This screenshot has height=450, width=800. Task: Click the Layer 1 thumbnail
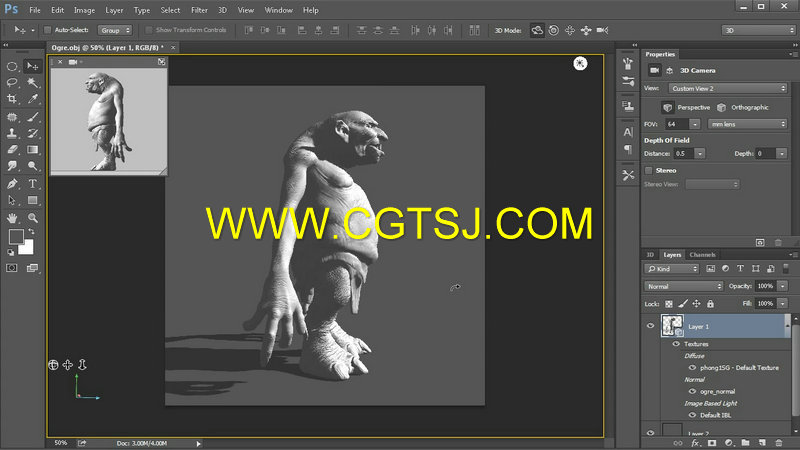click(x=672, y=326)
